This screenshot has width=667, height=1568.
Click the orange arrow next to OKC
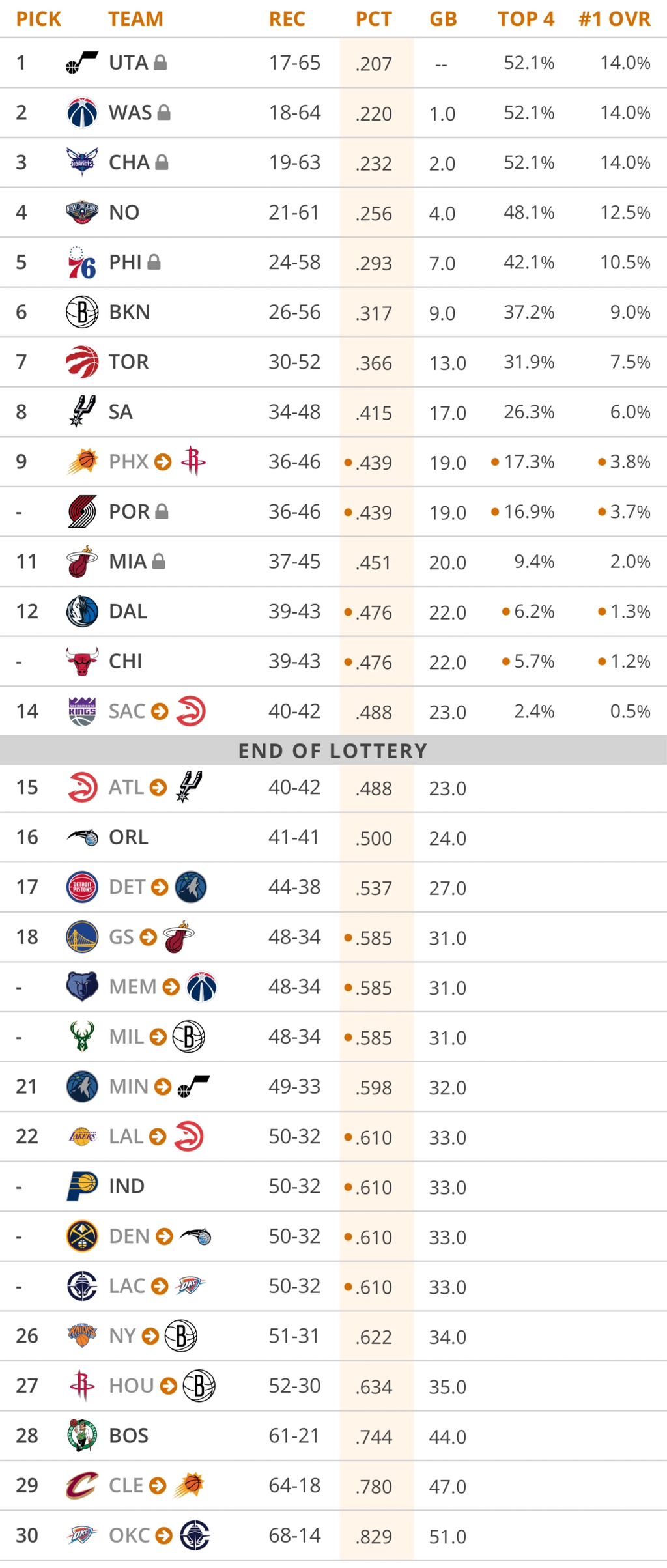tap(164, 1535)
